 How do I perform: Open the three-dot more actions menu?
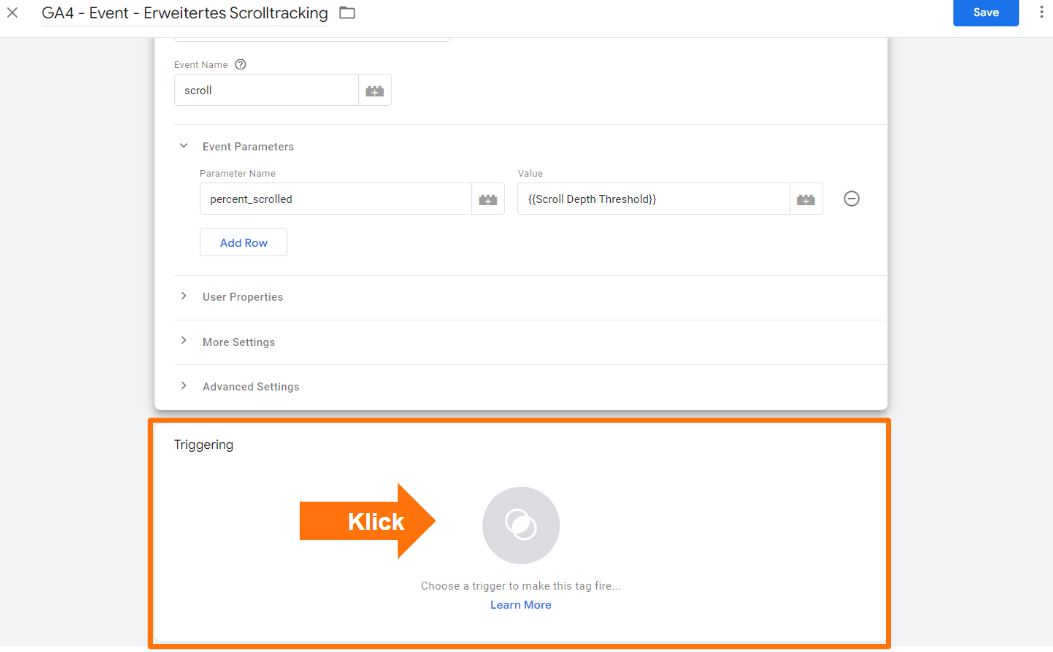(1042, 13)
